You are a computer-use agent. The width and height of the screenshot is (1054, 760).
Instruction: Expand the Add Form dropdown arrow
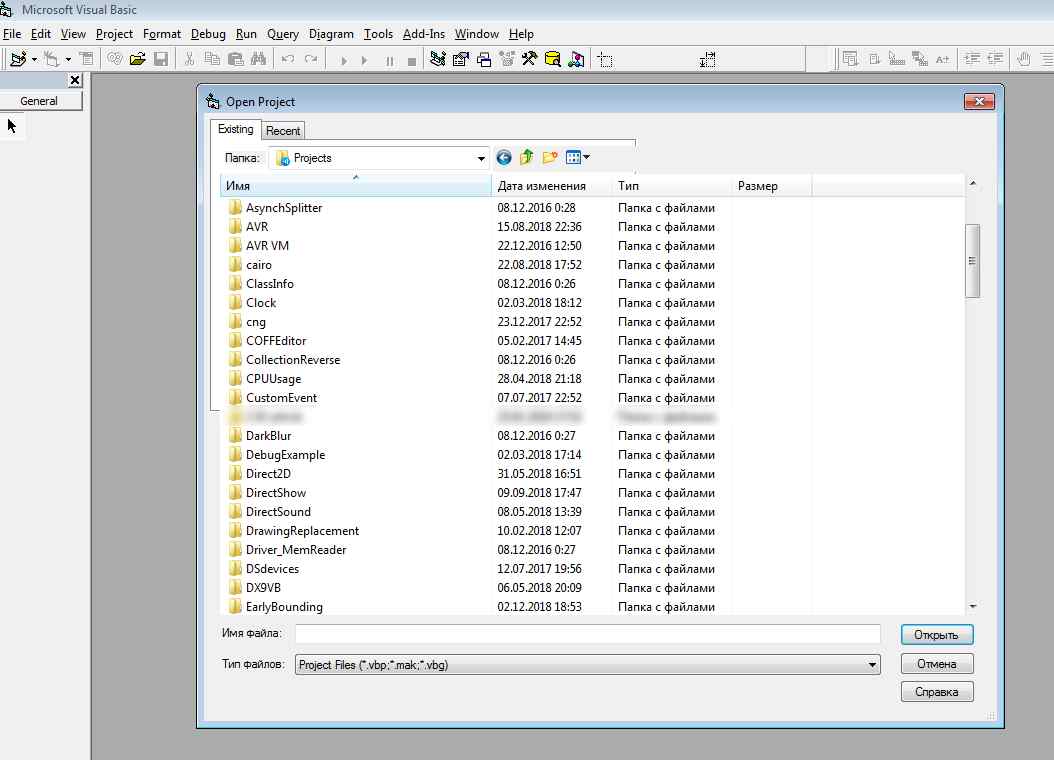(68, 60)
